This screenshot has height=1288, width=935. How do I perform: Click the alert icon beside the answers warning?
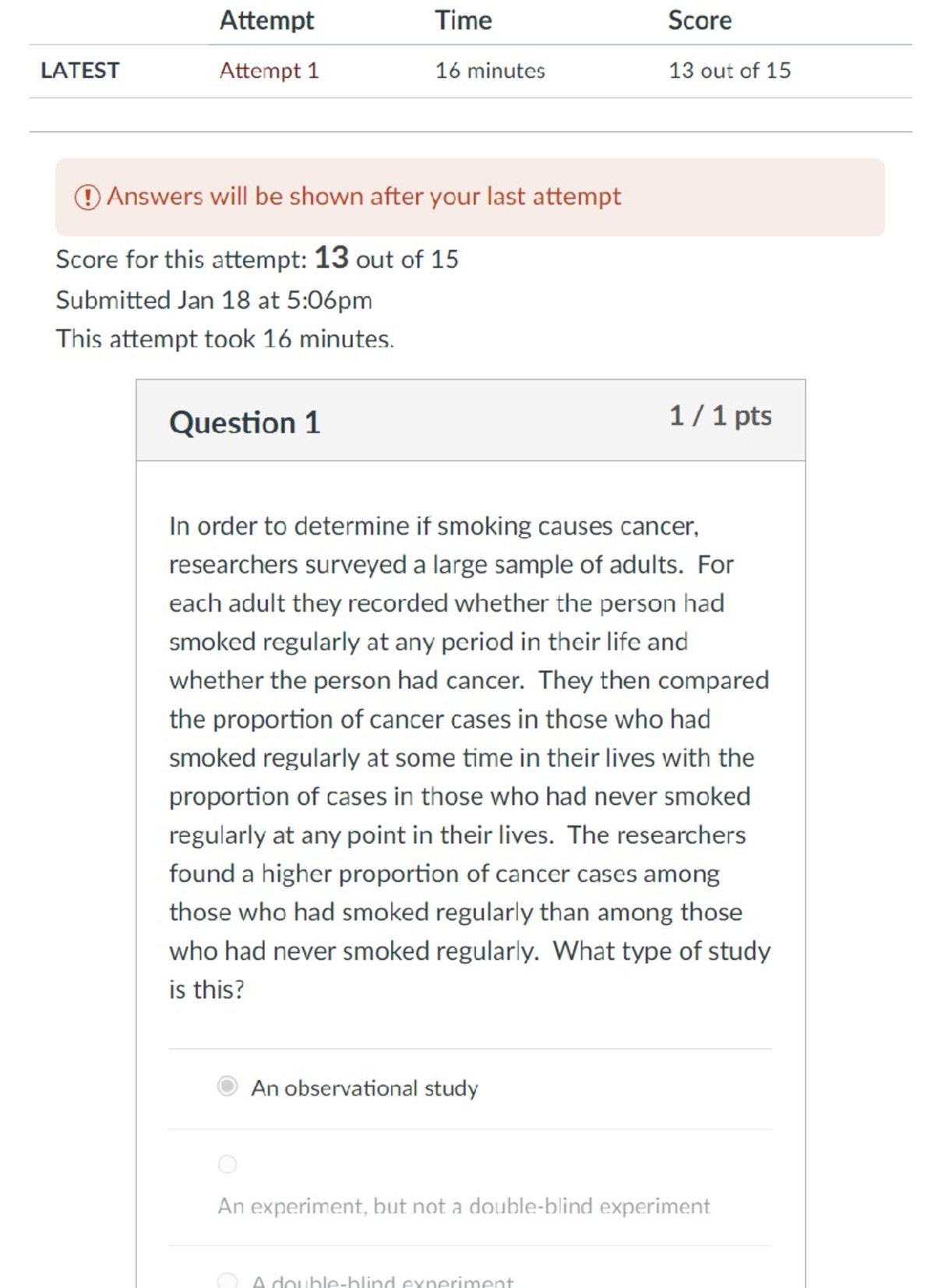point(86,197)
